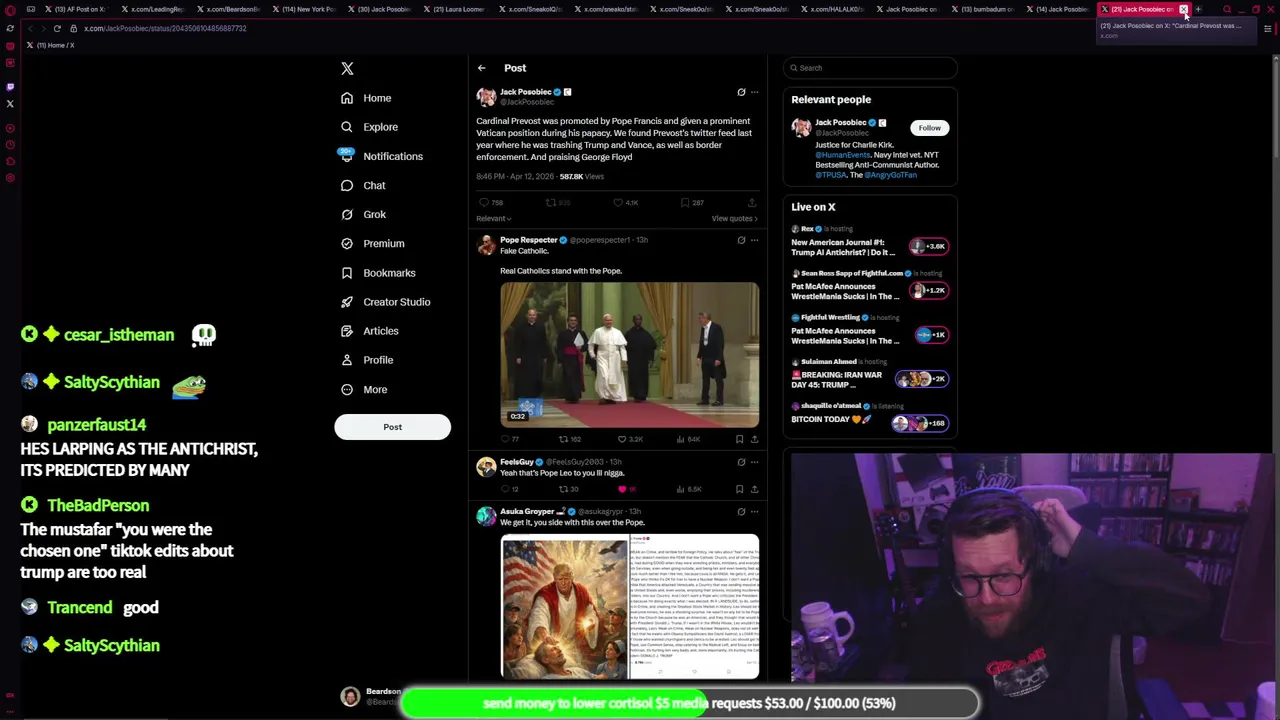Open Trump painting image in Asuka's reply
This screenshot has height=720, width=1280.
click(x=565, y=608)
